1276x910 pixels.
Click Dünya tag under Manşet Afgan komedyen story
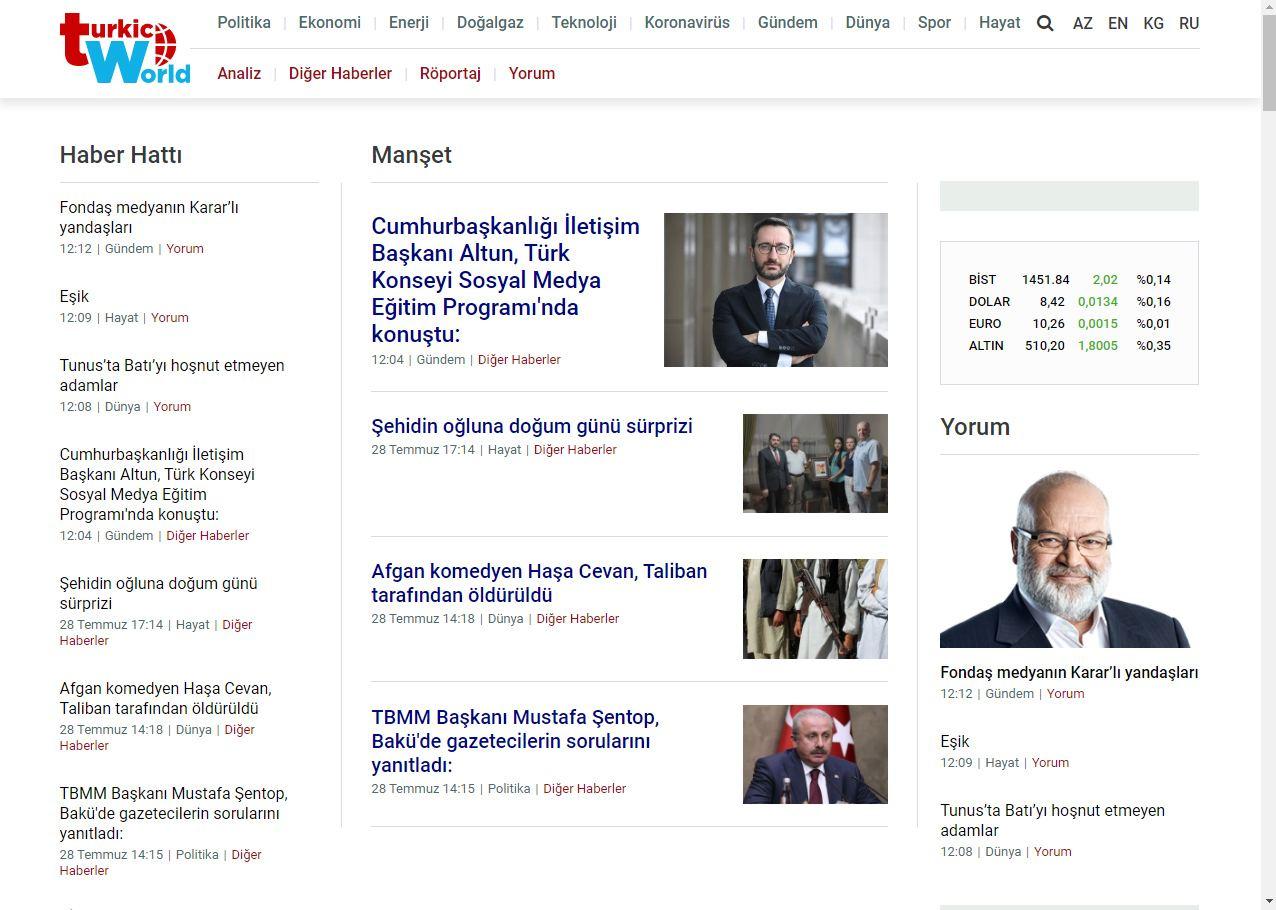pos(506,618)
